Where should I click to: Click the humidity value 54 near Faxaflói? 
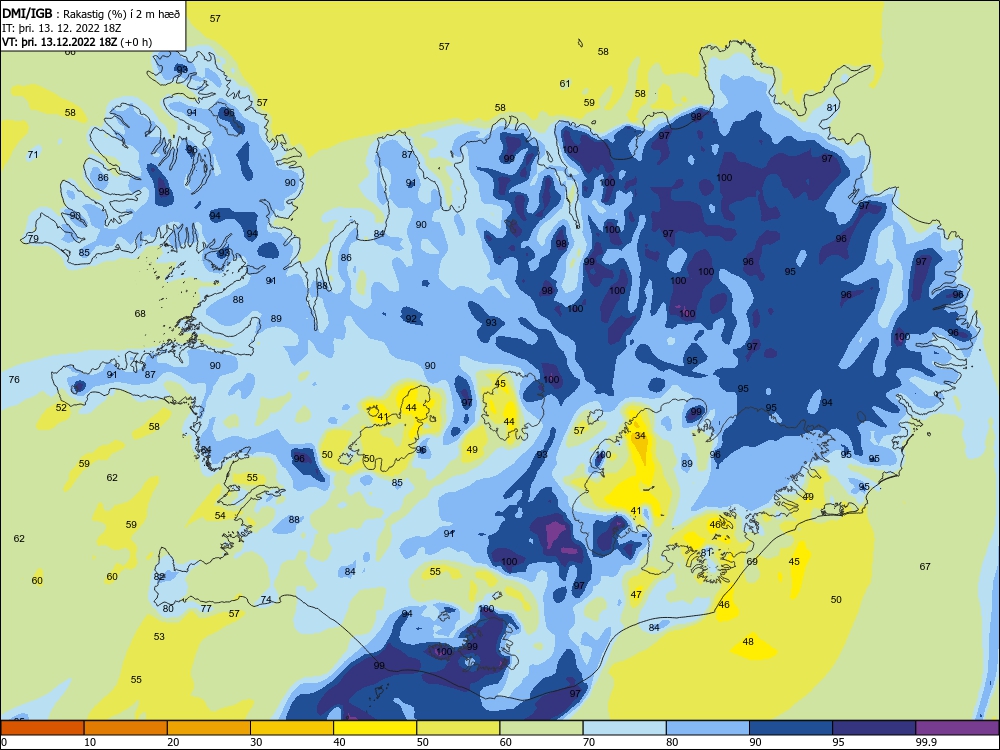220,515
